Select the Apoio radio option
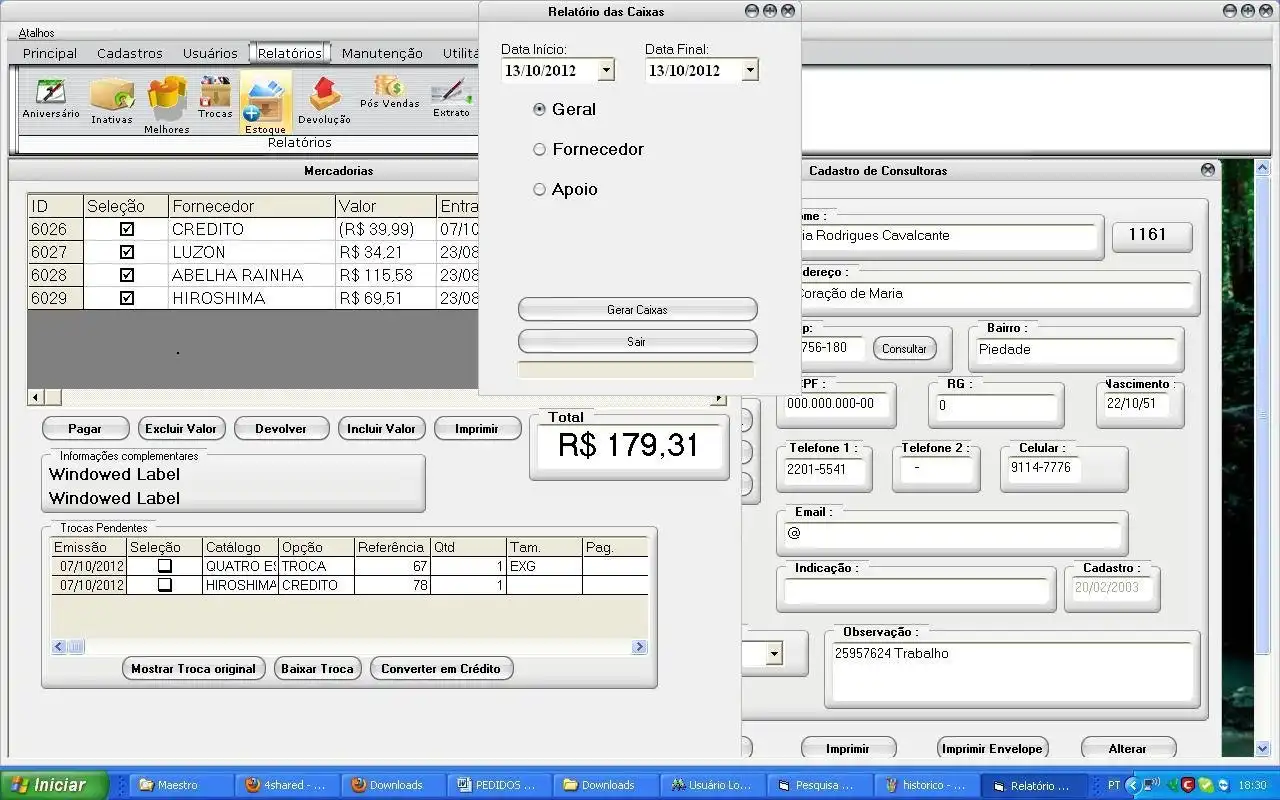Image resolution: width=1280 pixels, height=800 pixels. tap(540, 189)
